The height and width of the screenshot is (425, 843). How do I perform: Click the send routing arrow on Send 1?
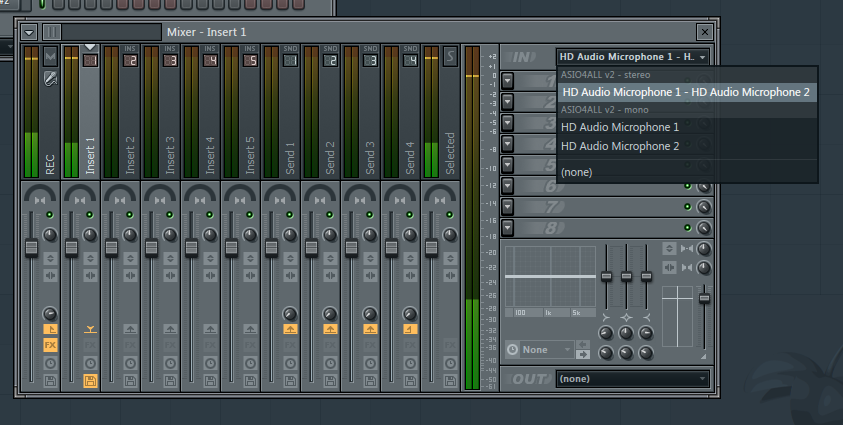290,328
